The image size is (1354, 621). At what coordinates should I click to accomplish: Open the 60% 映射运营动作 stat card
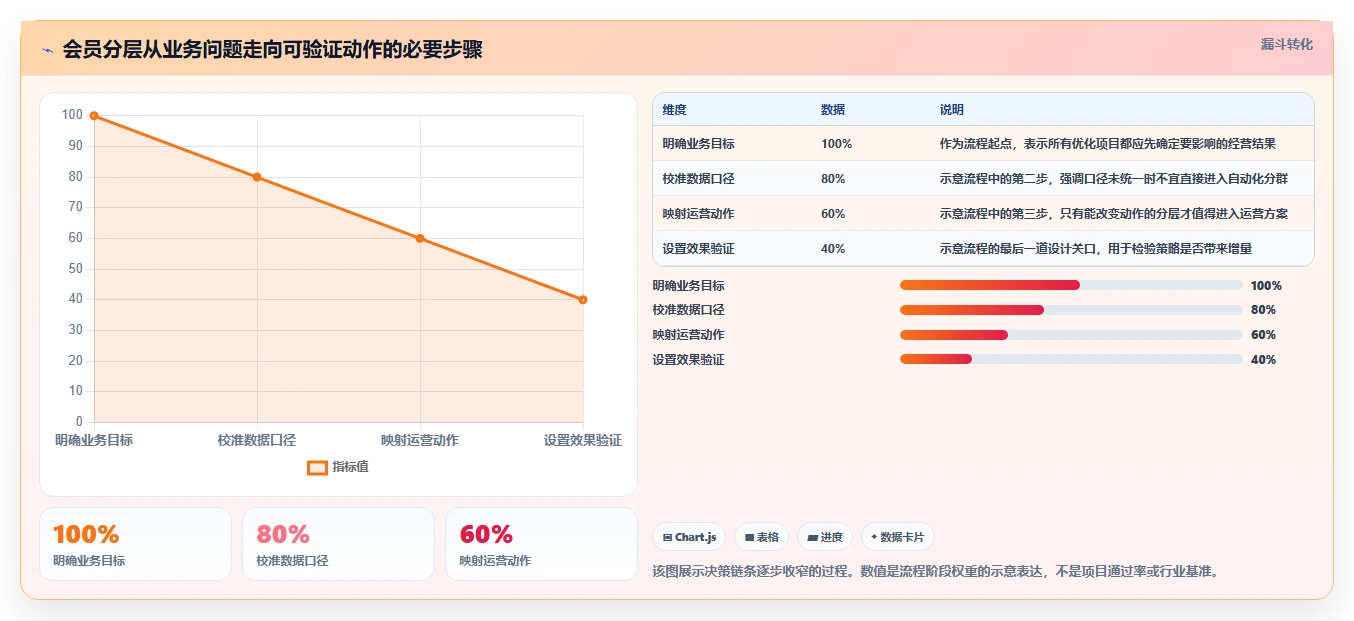(x=541, y=544)
